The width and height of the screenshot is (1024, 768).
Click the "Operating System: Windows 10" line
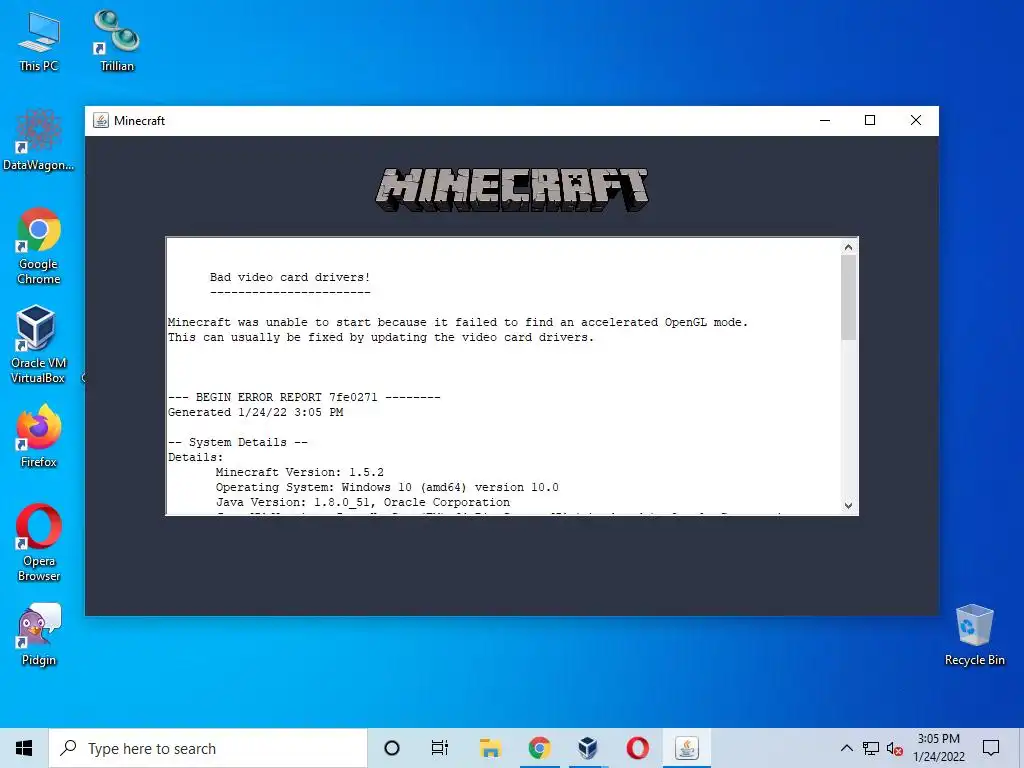pos(387,487)
